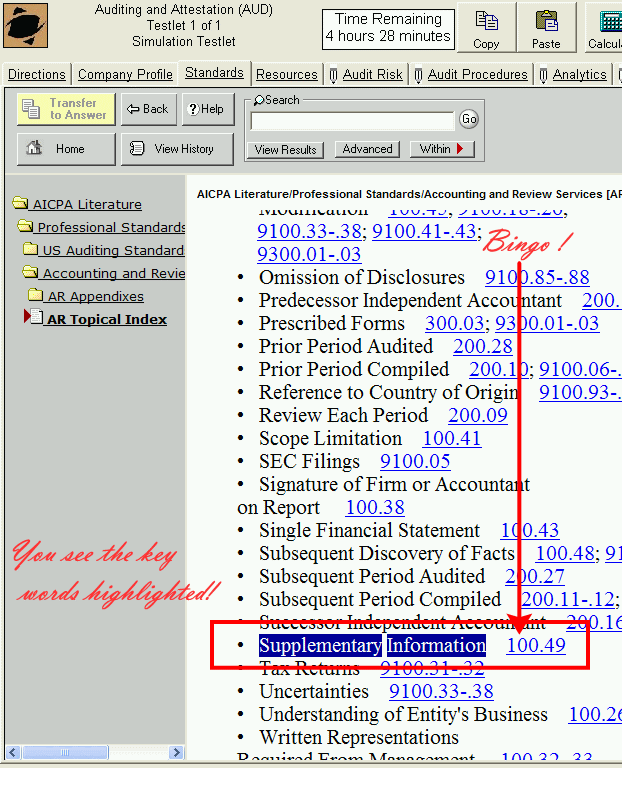
Task: Open link 100.43 for Single Financial Statement
Action: tap(530, 531)
